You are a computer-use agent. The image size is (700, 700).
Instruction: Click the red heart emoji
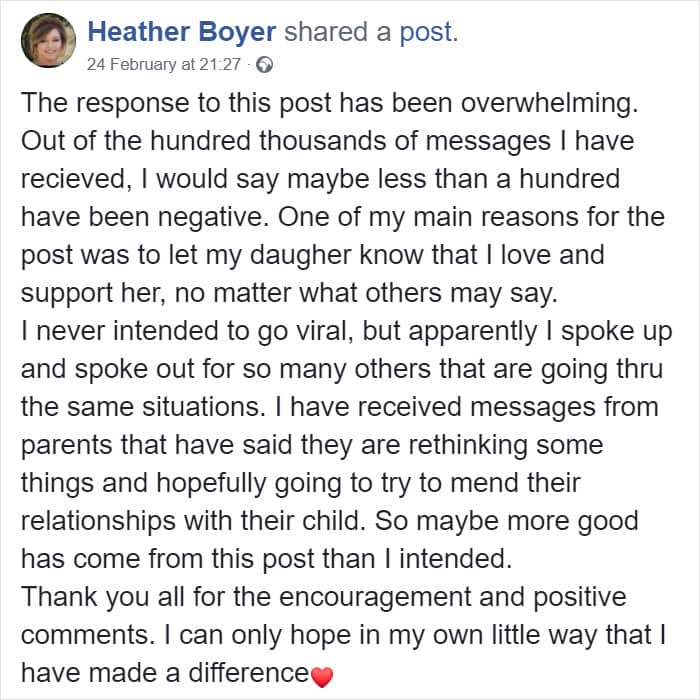point(321,675)
